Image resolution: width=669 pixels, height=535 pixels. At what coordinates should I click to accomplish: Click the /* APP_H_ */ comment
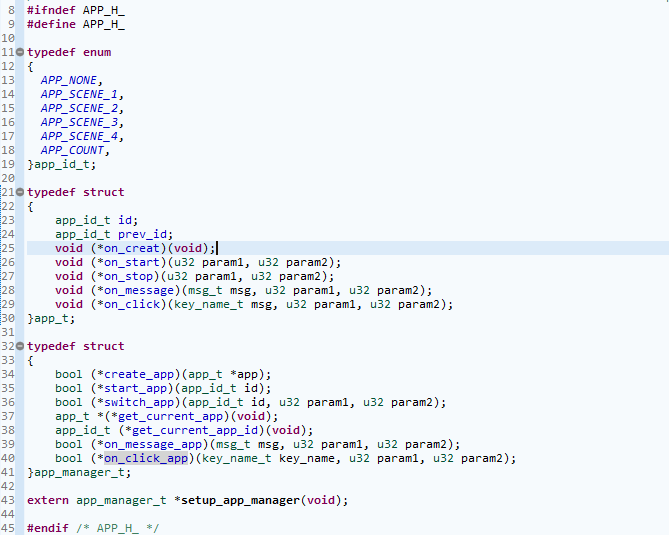tap(118, 528)
